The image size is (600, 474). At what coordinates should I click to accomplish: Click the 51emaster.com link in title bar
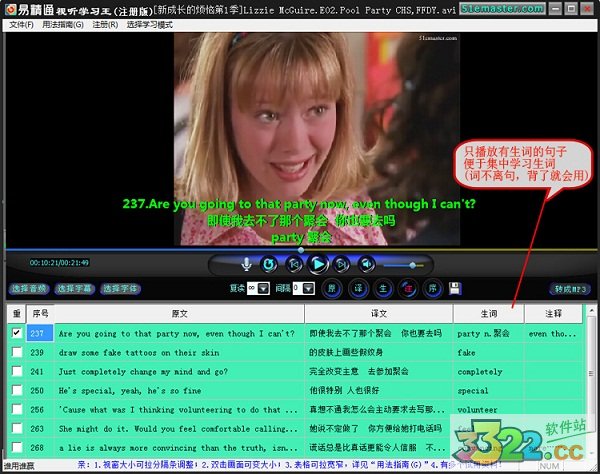(x=502, y=8)
